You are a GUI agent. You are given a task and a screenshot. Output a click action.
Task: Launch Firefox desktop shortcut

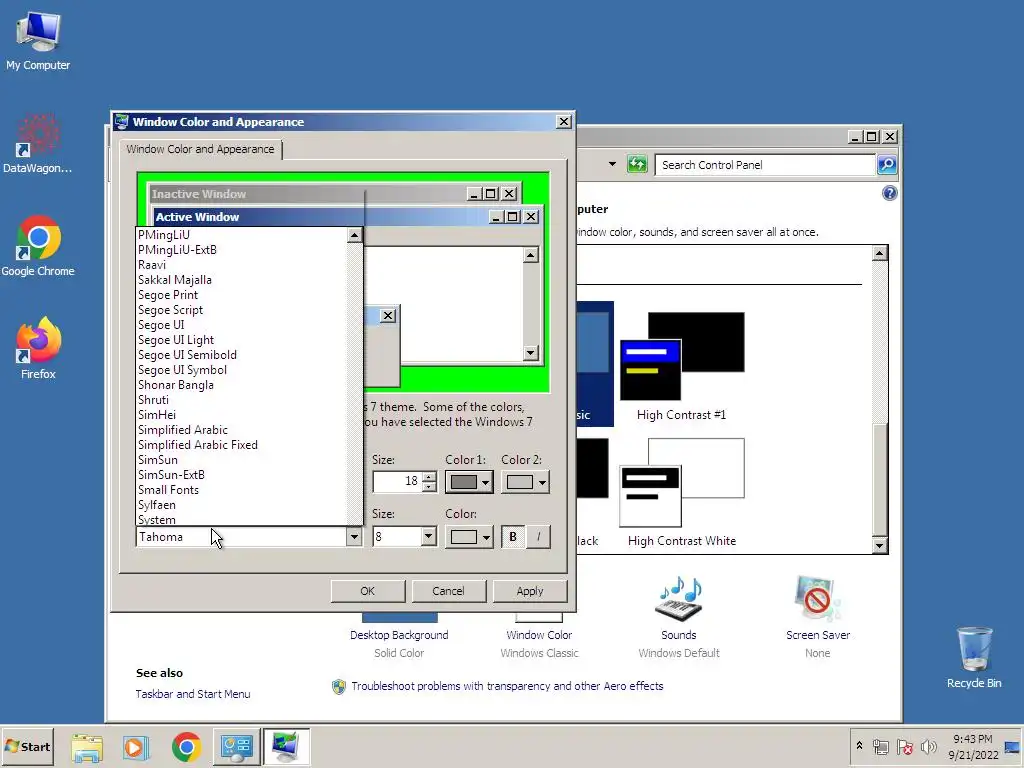pyautogui.click(x=38, y=349)
